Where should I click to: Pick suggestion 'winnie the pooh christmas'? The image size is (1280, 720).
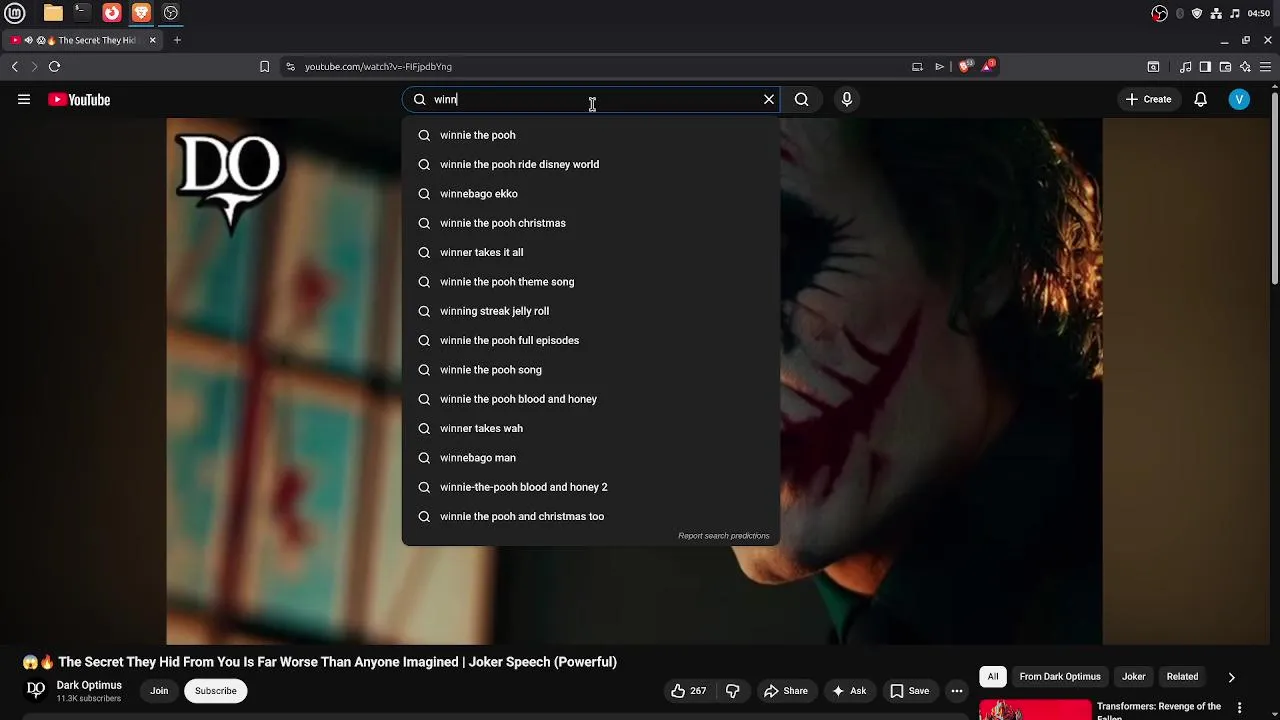tap(590, 223)
